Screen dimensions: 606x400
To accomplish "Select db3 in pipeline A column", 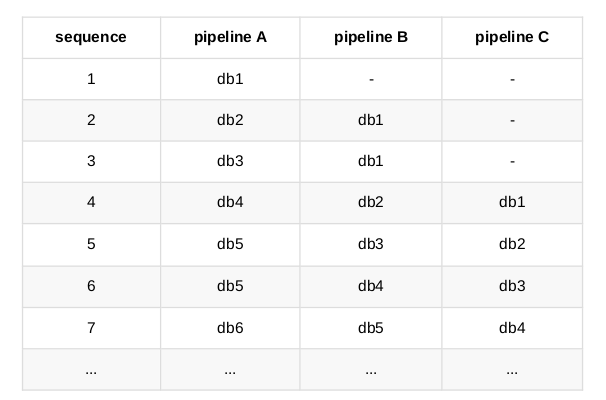I will click(x=230, y=161).
